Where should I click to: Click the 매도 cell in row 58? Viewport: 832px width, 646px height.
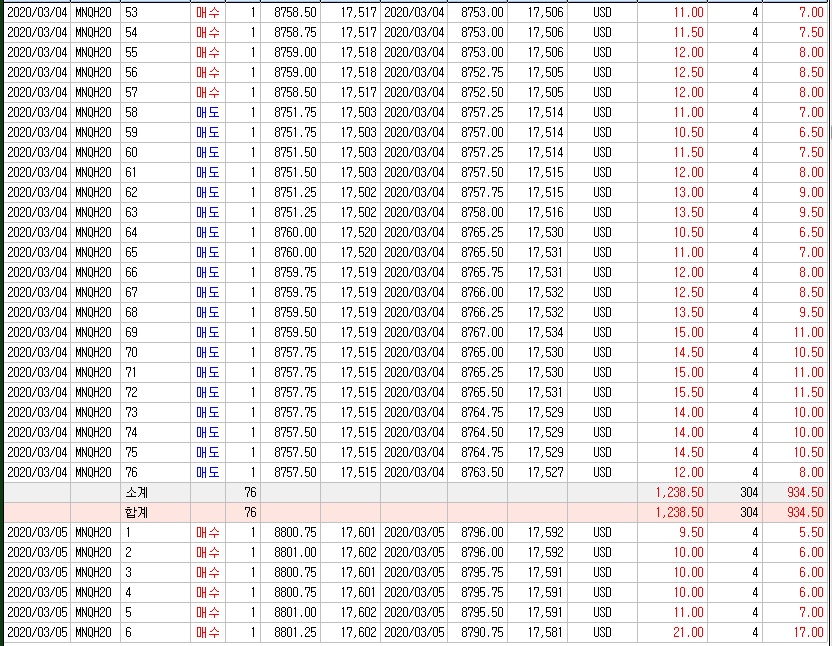tap(207, 113)
